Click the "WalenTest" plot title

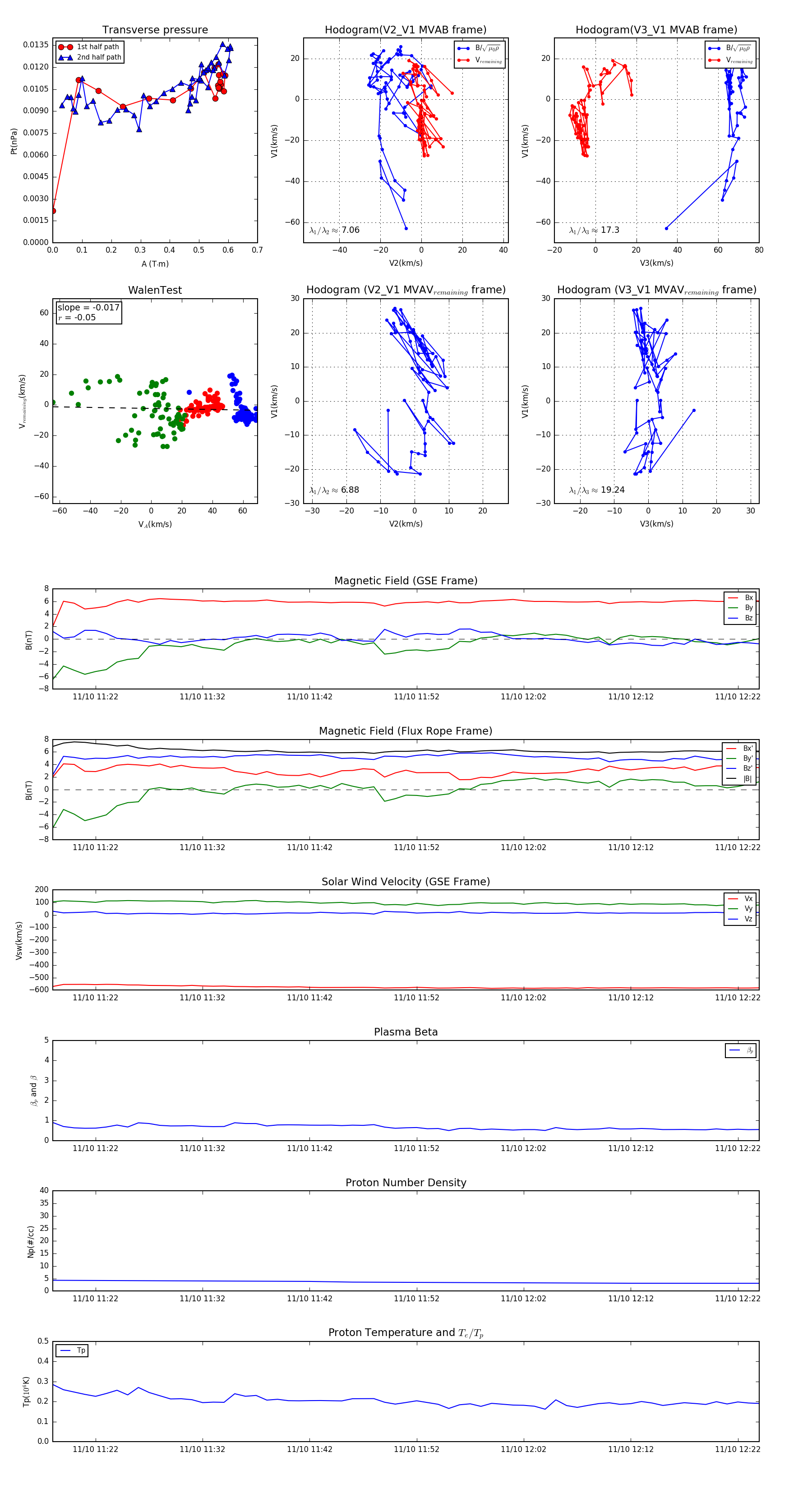click(155, 290)
